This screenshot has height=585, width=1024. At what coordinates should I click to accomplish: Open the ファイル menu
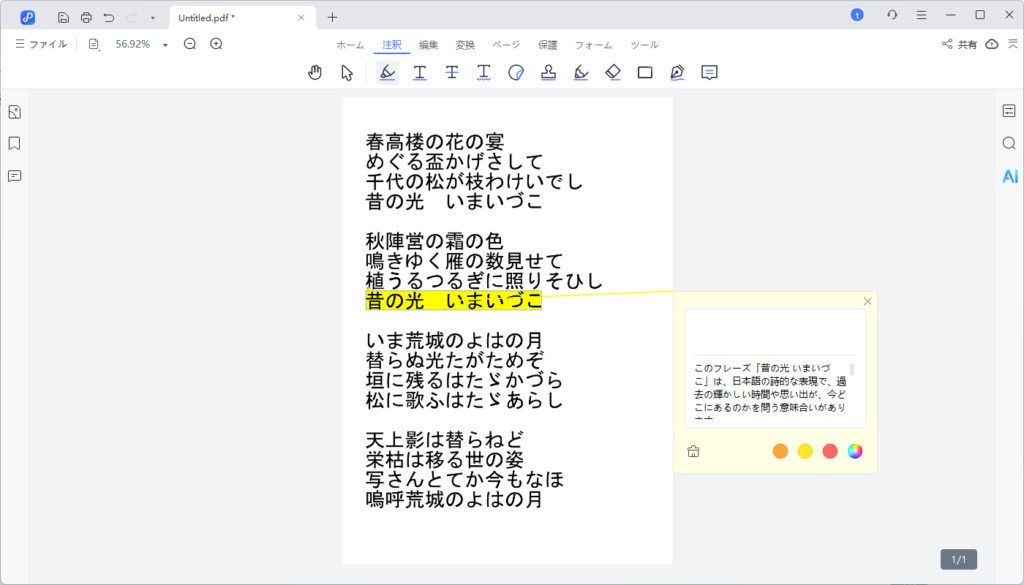[x=40, y=44]
